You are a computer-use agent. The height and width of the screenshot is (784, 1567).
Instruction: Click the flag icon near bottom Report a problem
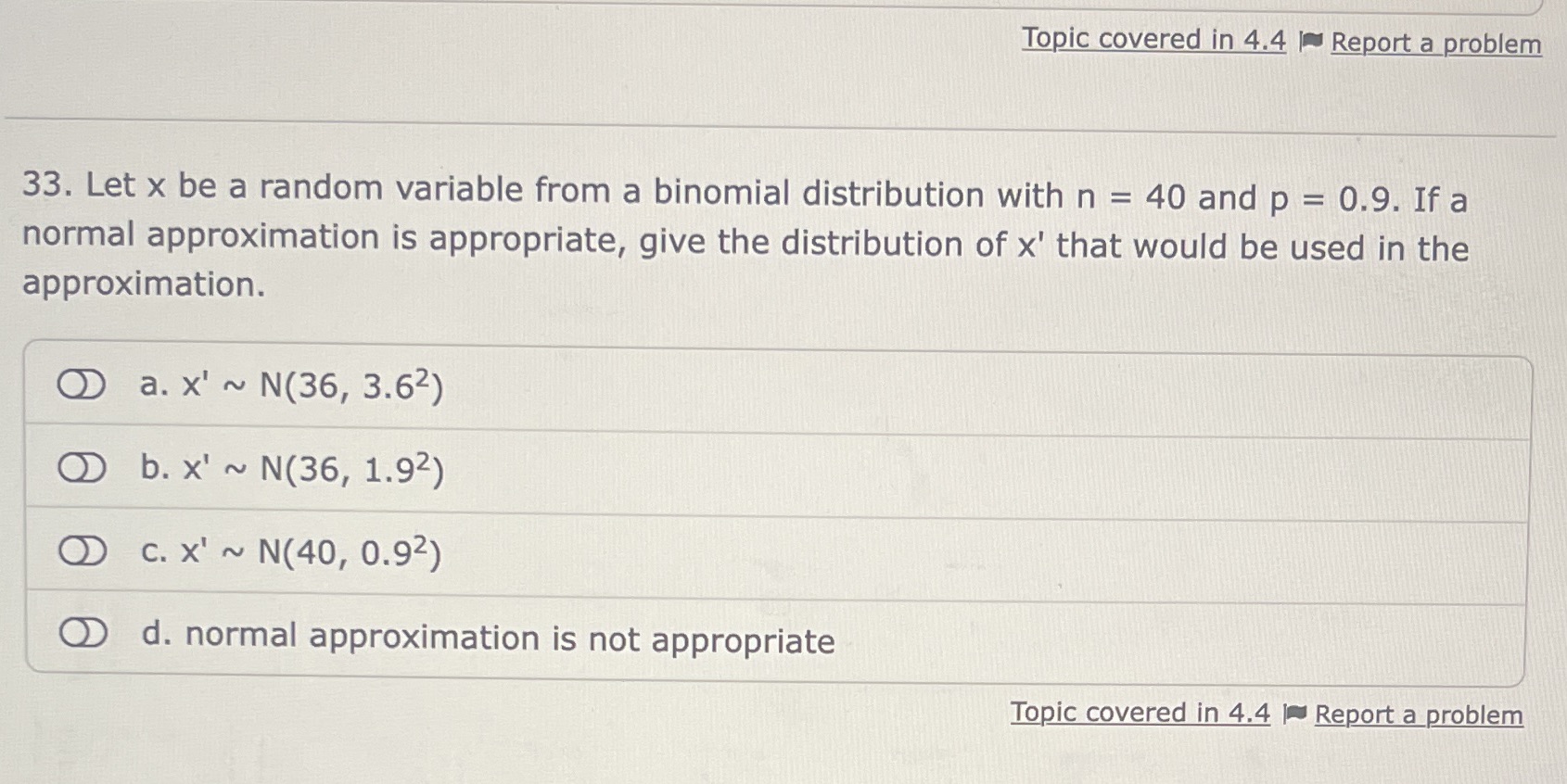[x=1294, y=714]
